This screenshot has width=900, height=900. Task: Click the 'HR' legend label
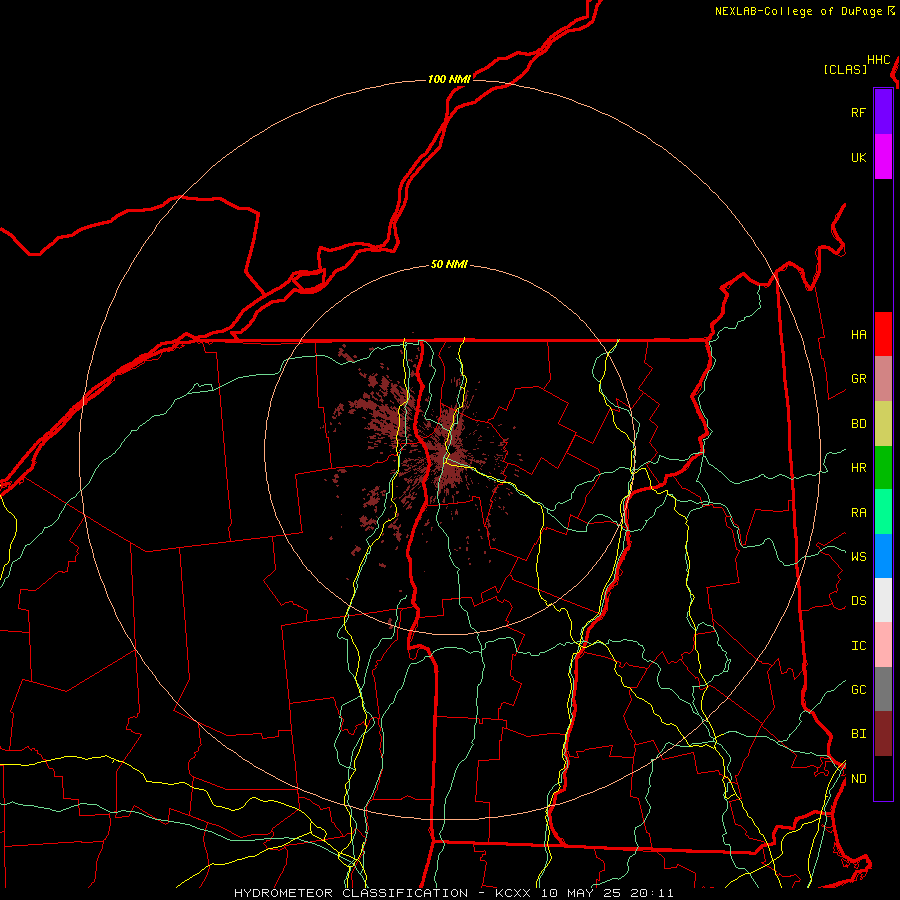pos(858,468)
